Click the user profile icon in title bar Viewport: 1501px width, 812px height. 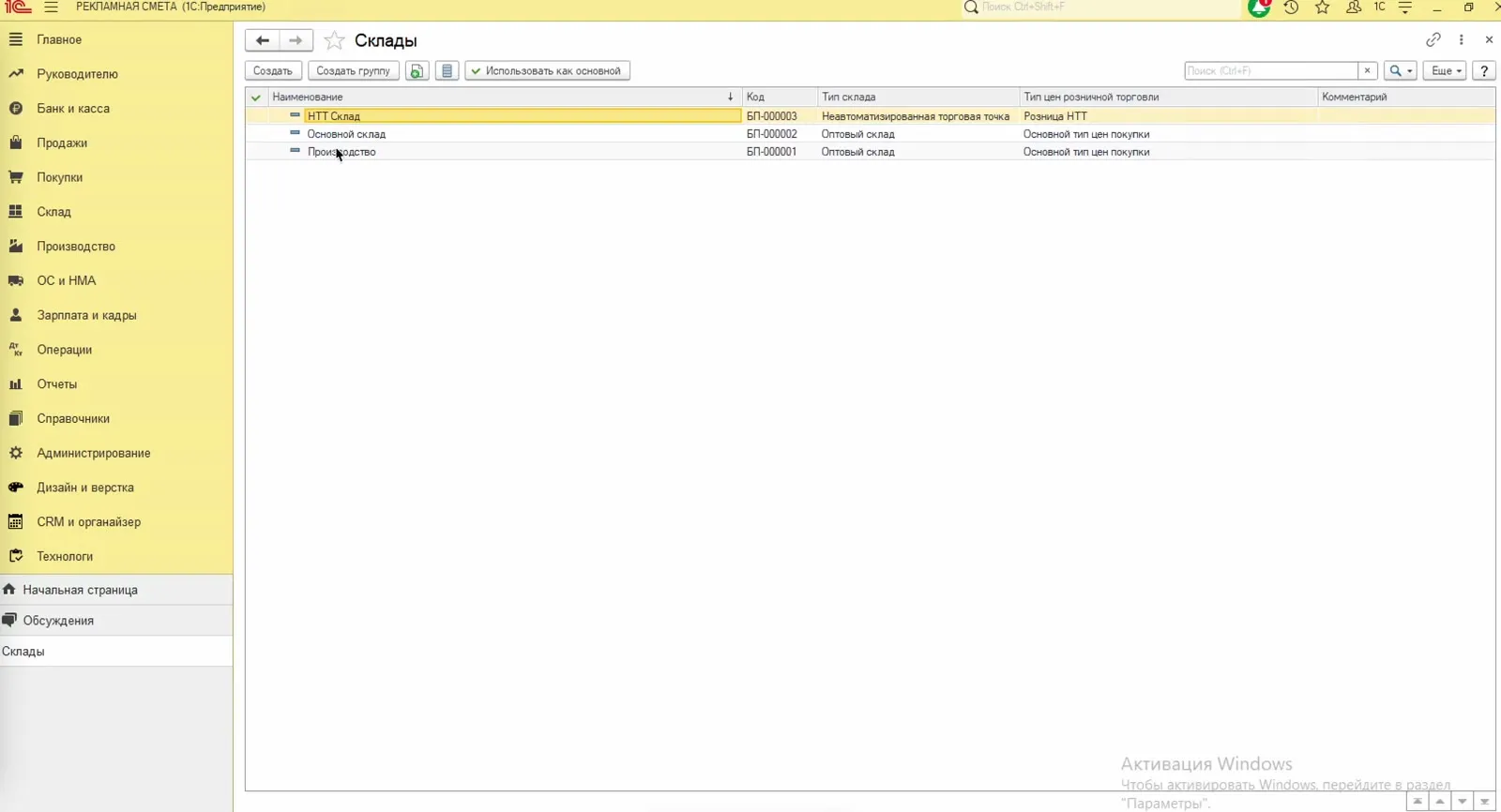point(1353,8)
